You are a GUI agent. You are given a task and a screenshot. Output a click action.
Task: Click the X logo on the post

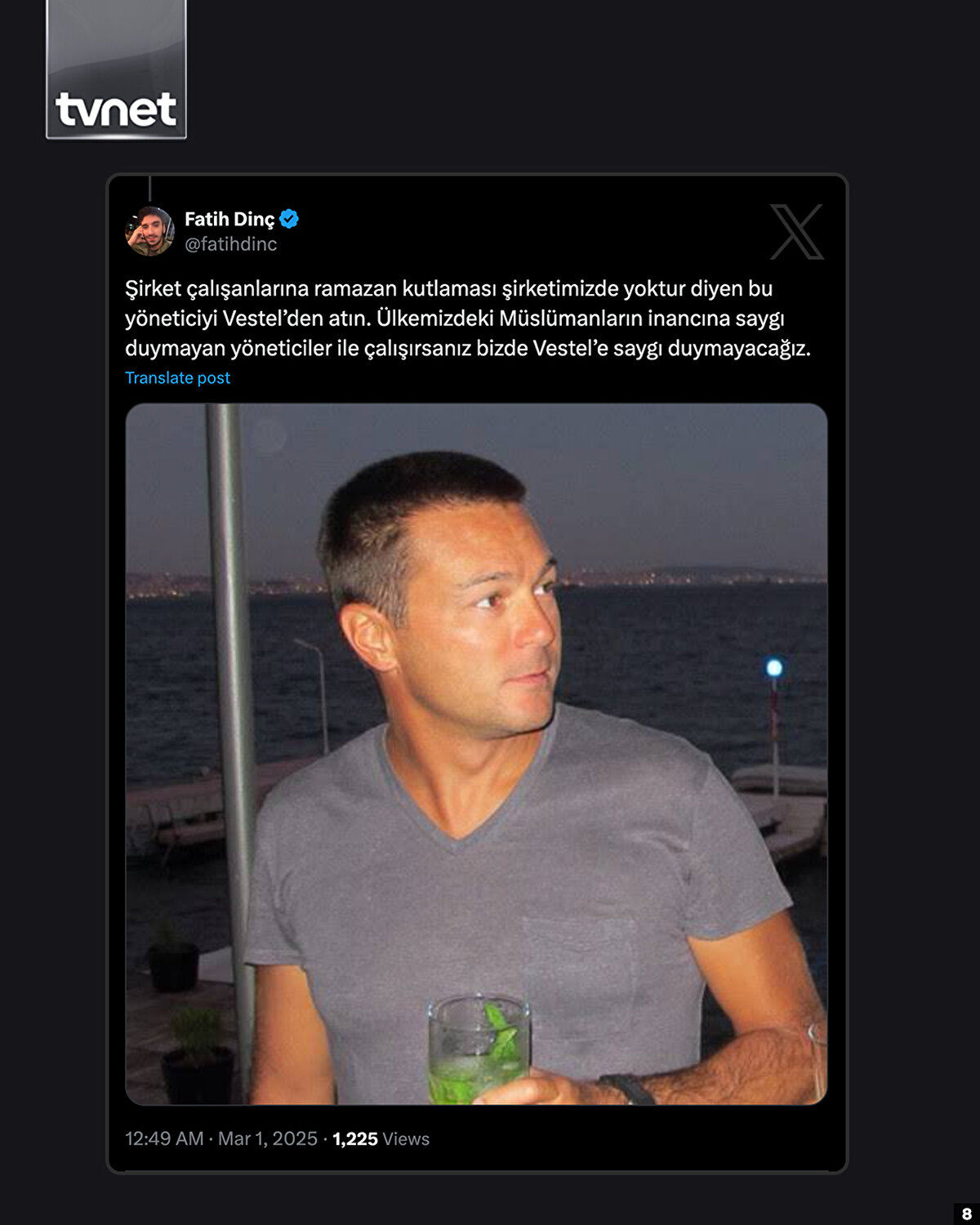point(796,232)
